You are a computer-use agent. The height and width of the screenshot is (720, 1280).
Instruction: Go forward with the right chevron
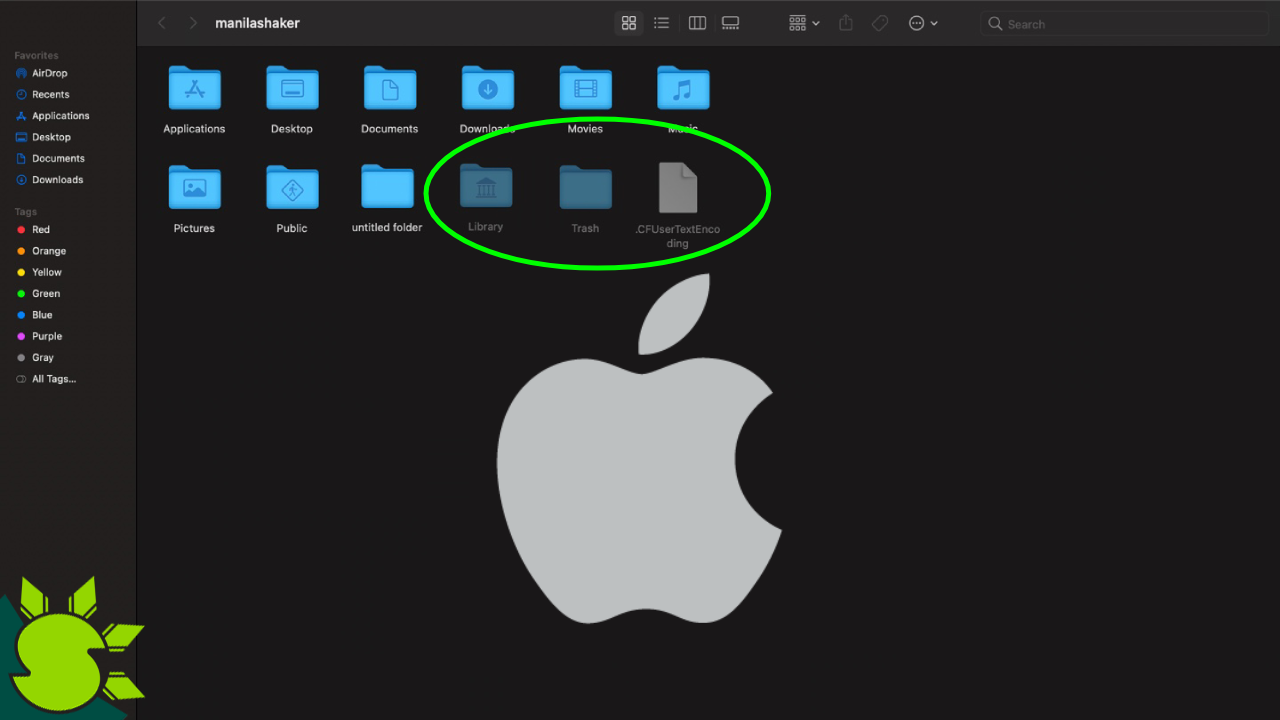click(x=193, y=23)
